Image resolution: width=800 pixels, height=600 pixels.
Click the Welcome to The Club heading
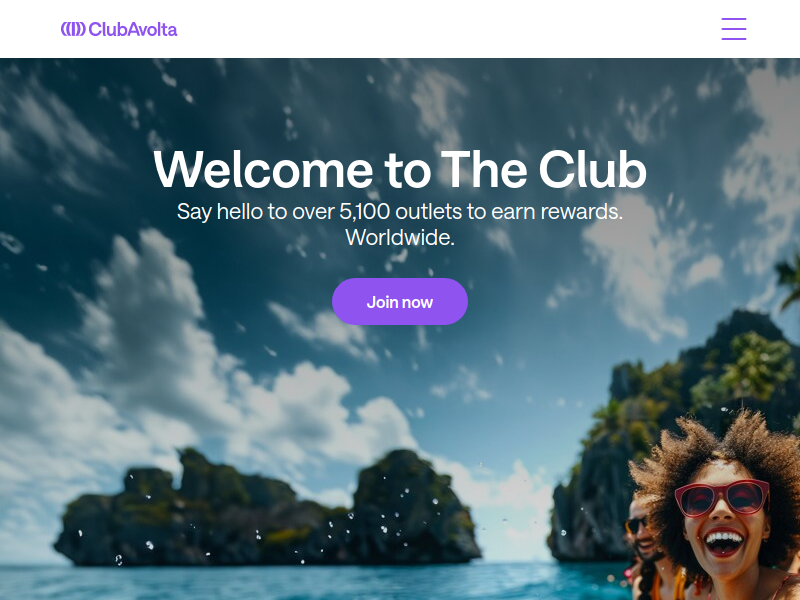(400, 169)
